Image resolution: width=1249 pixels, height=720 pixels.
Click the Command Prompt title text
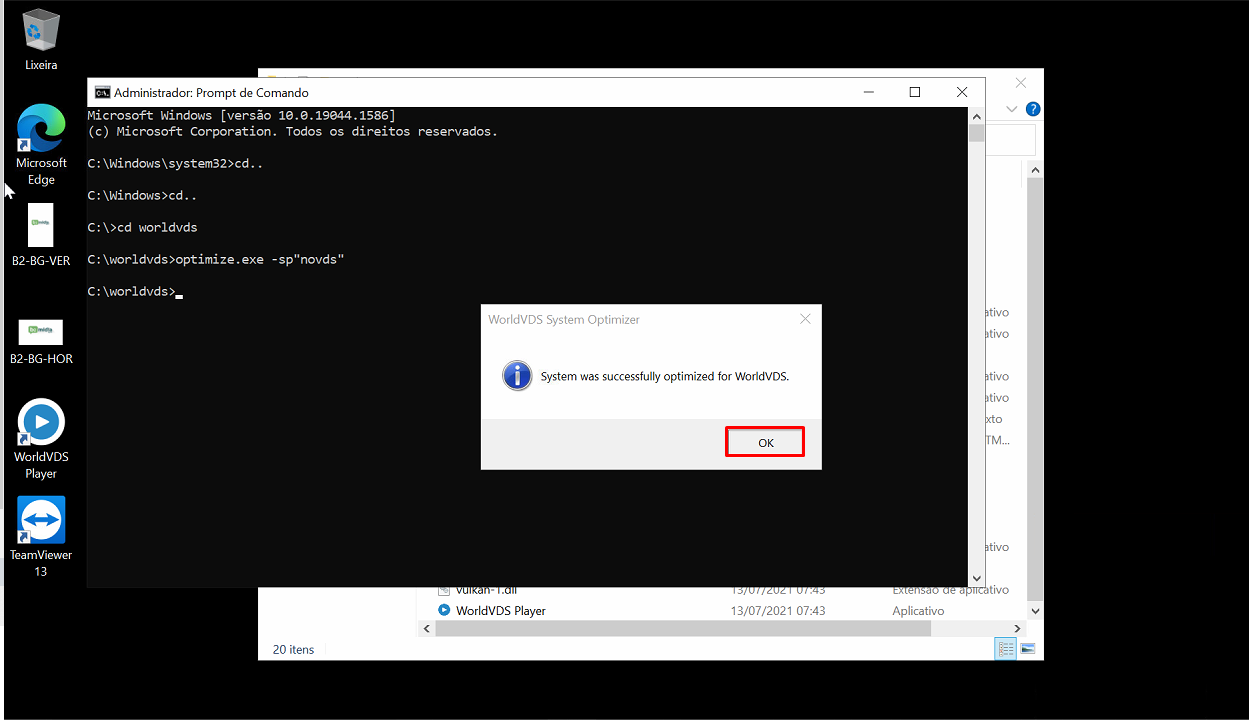click(x=211, y=92)
